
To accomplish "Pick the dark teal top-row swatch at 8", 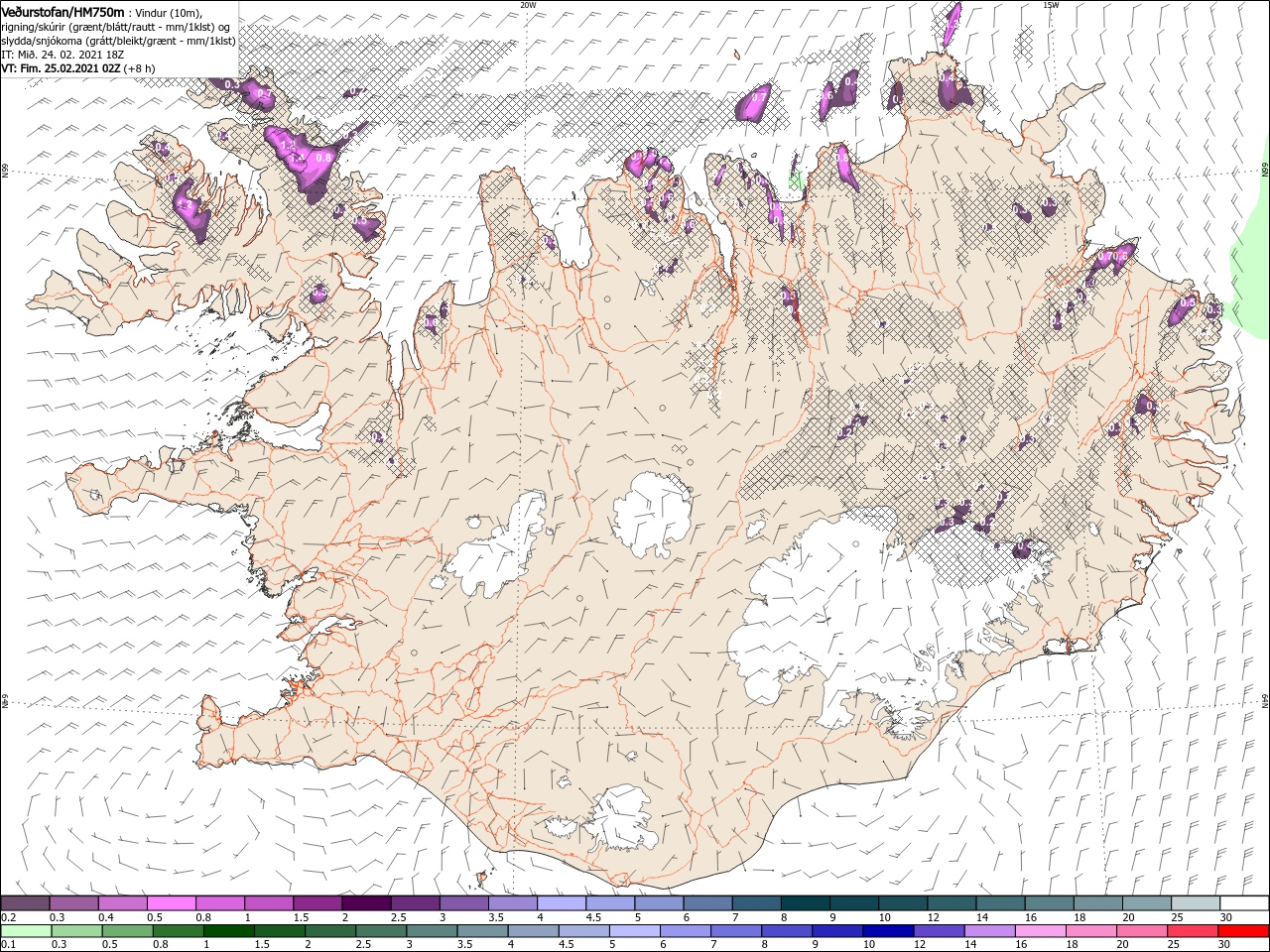I will tap(805, 903).
